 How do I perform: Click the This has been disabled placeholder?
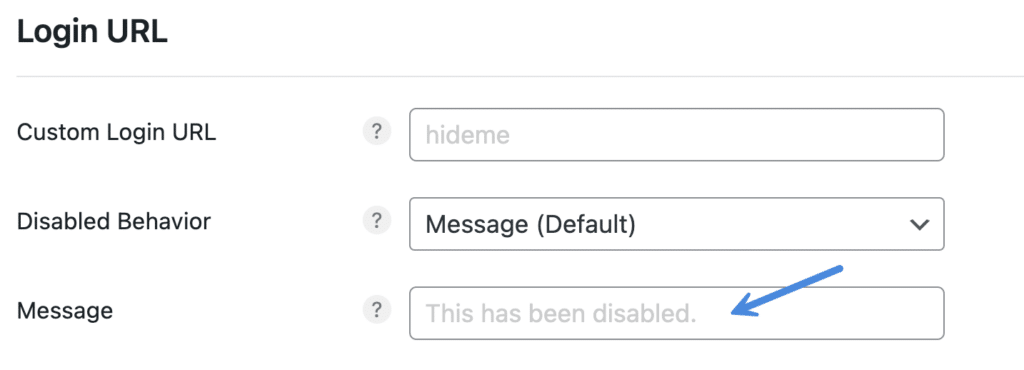coord(561,314)
